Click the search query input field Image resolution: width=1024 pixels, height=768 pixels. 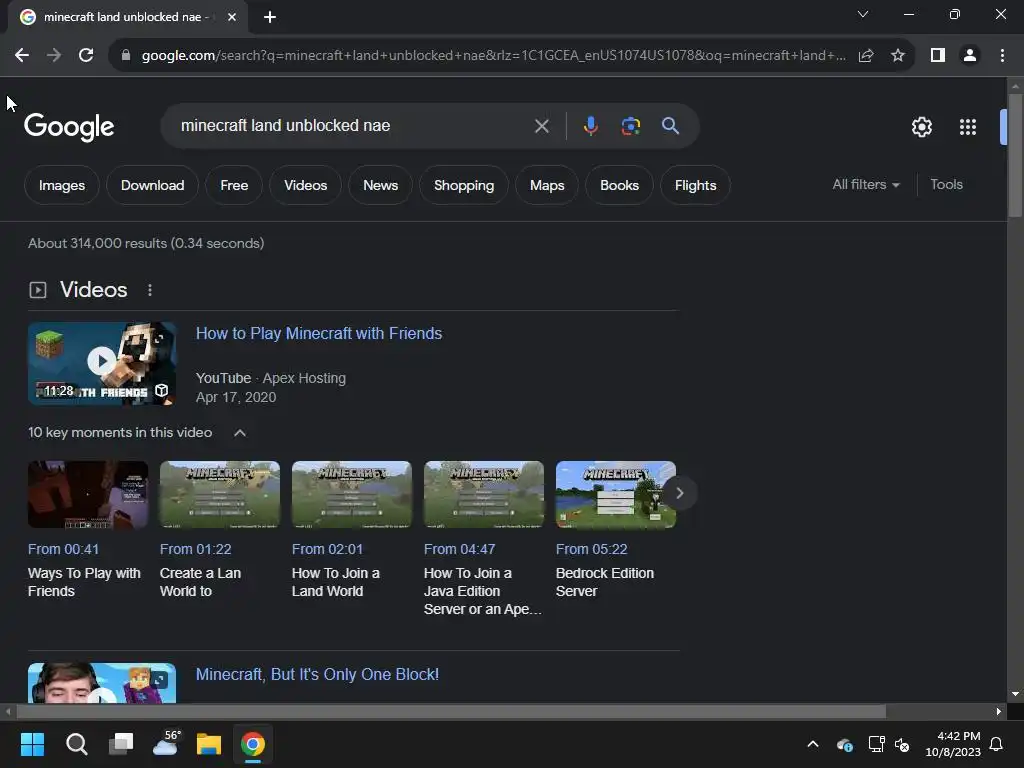[353, 125]
